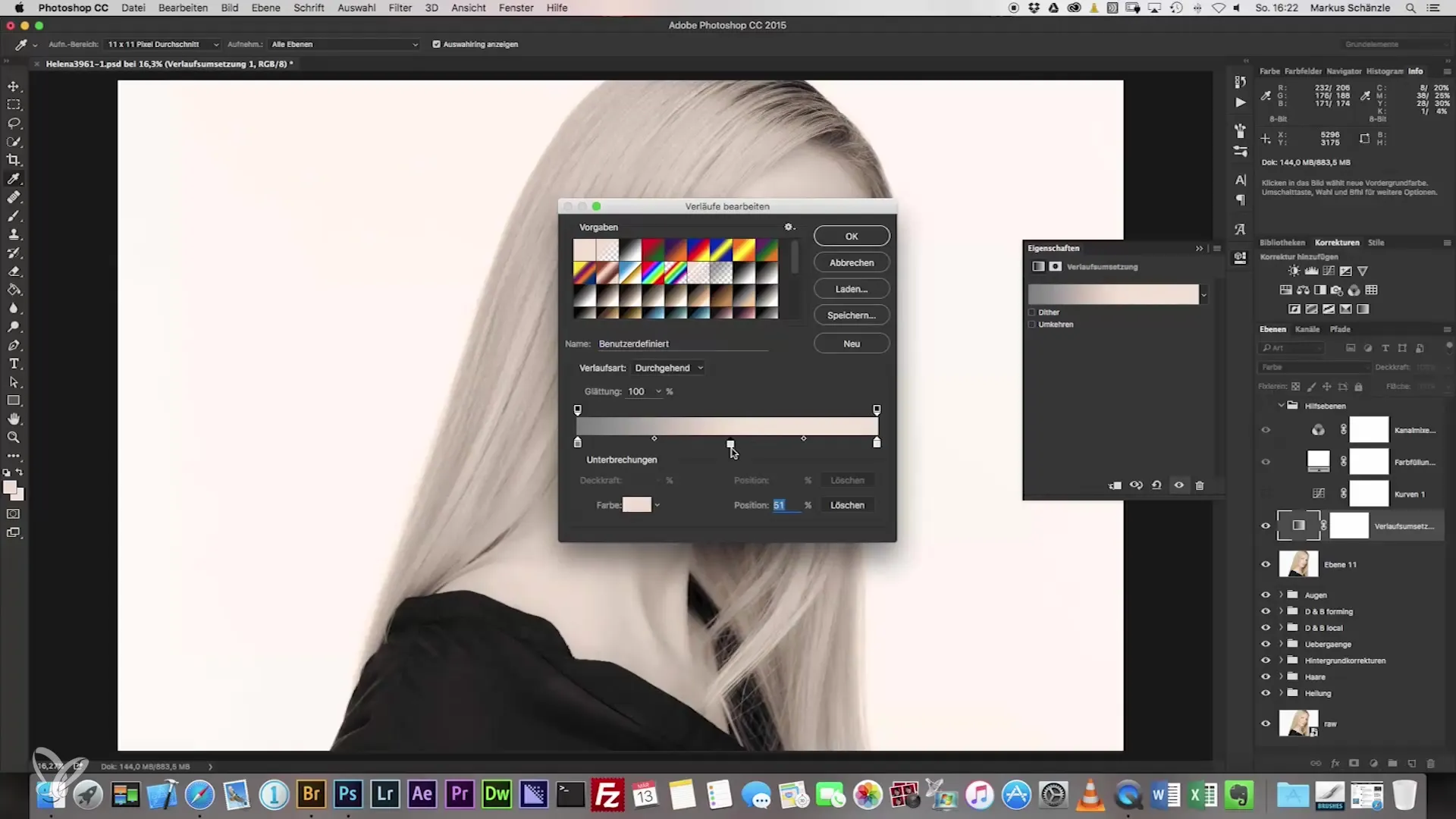Screen dimensions: 1456x819
Task: Open the Alle Ebenen sample dropdown
Action: point(344,44)
